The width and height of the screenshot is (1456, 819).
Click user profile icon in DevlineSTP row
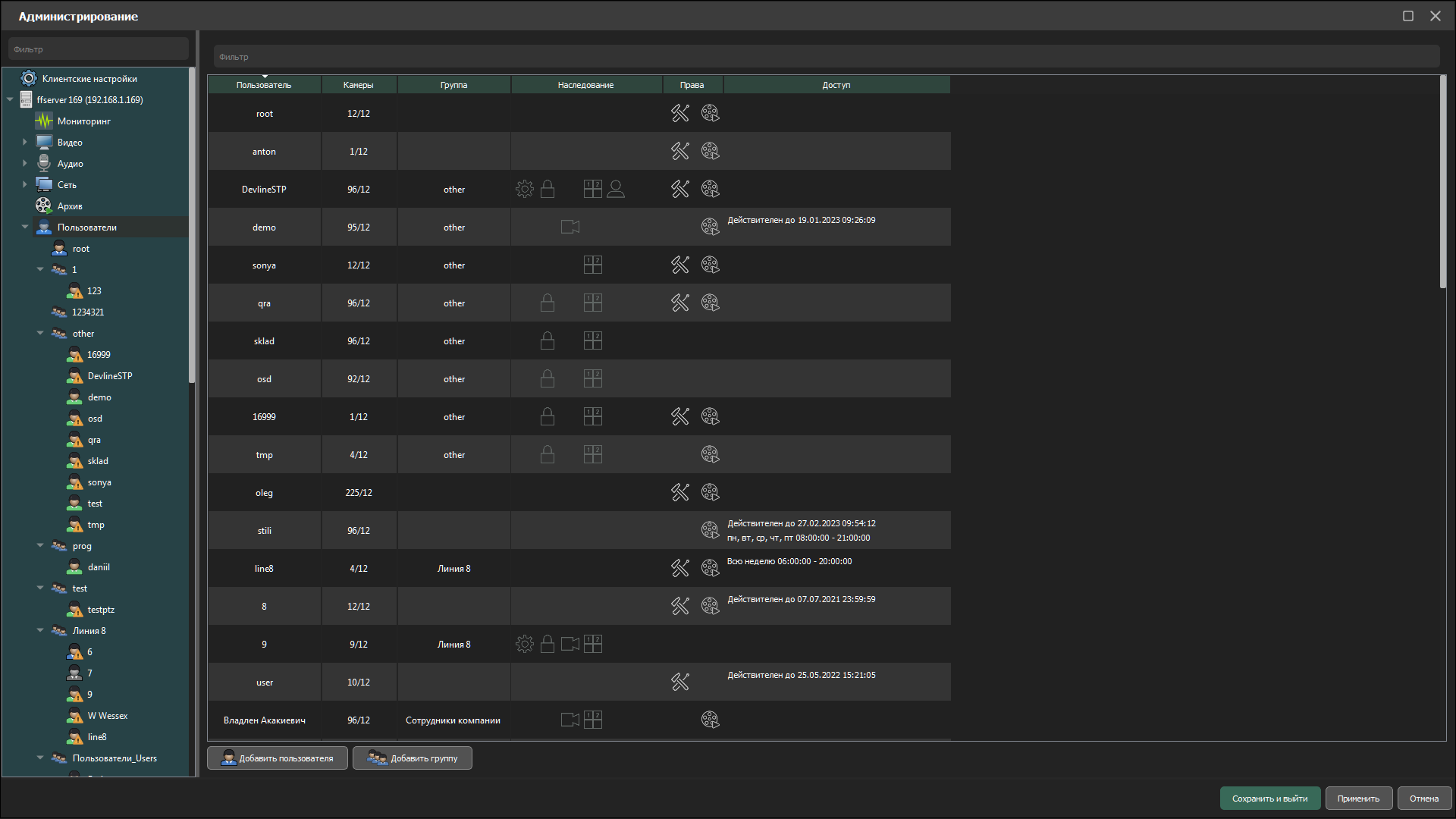click(616, 189)
